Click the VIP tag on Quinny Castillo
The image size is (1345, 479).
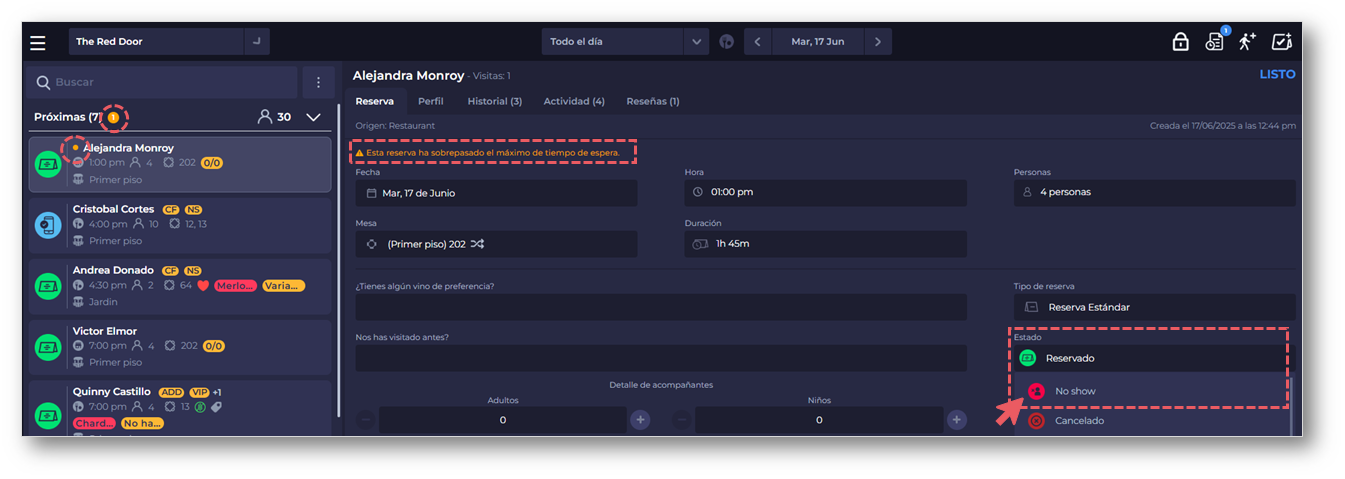pos(198,392)
